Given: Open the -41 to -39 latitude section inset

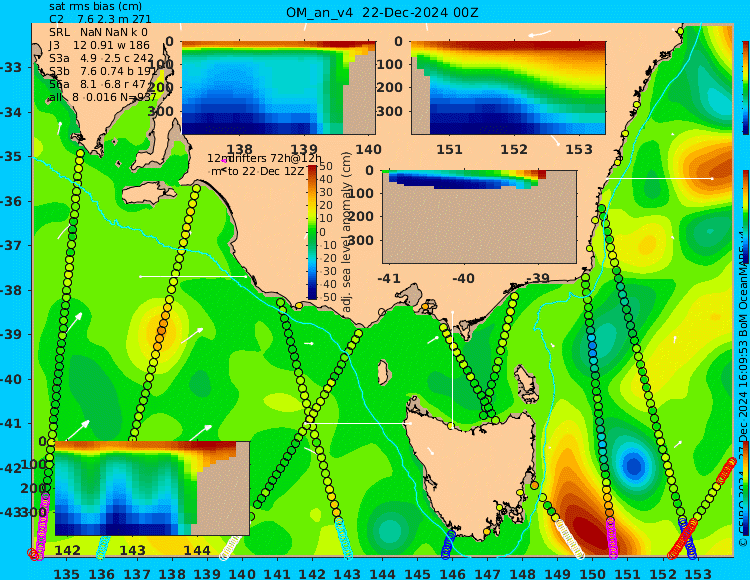Looking at the screenshot, I should (479, 217).
